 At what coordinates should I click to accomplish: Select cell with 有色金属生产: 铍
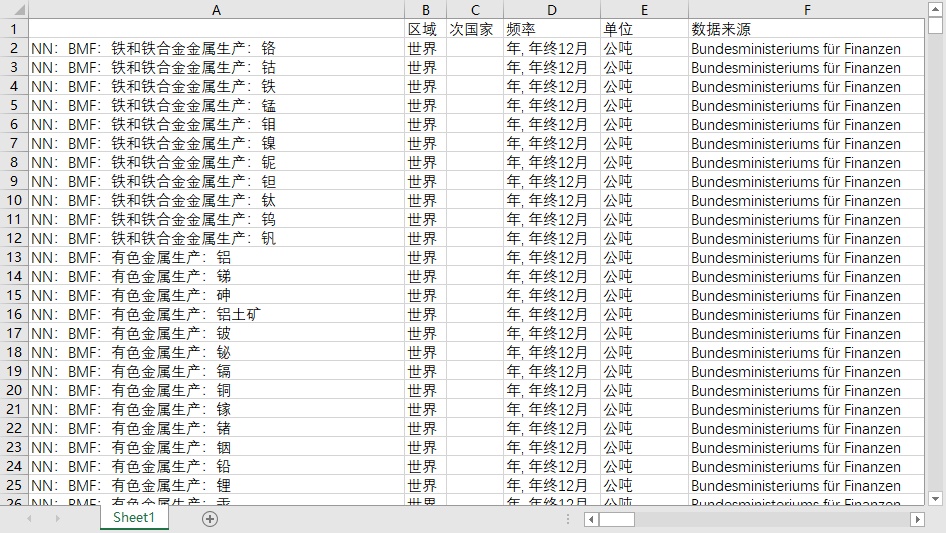click(x=217, y=333)
